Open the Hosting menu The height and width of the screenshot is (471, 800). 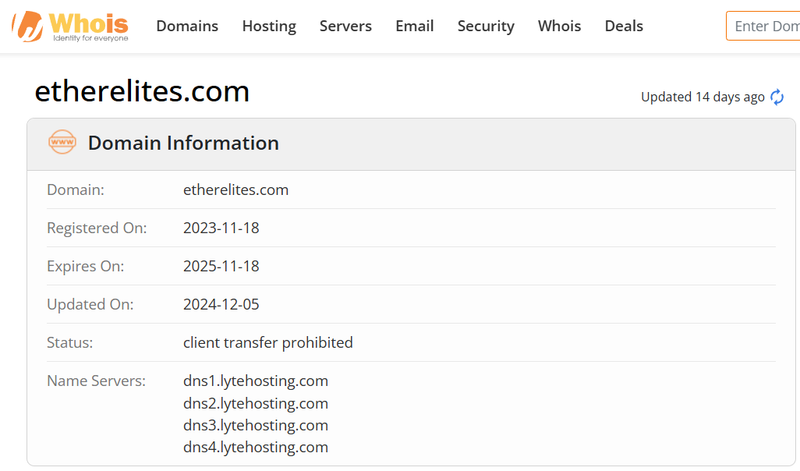pyautogui.click(x=269, y=26)
